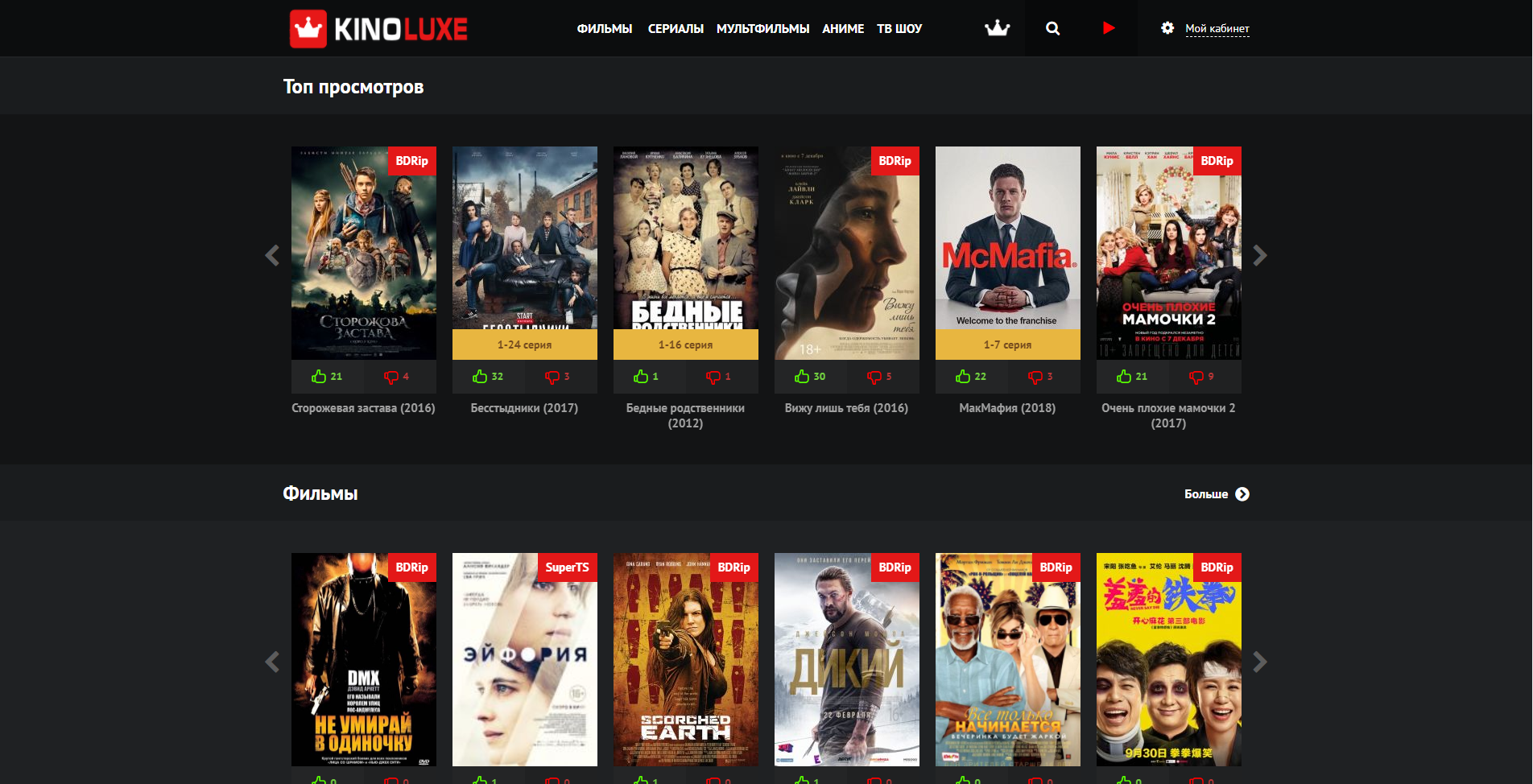Open the search magnifier icon
Screen dimensions: 1533x784
(1052, 28)
